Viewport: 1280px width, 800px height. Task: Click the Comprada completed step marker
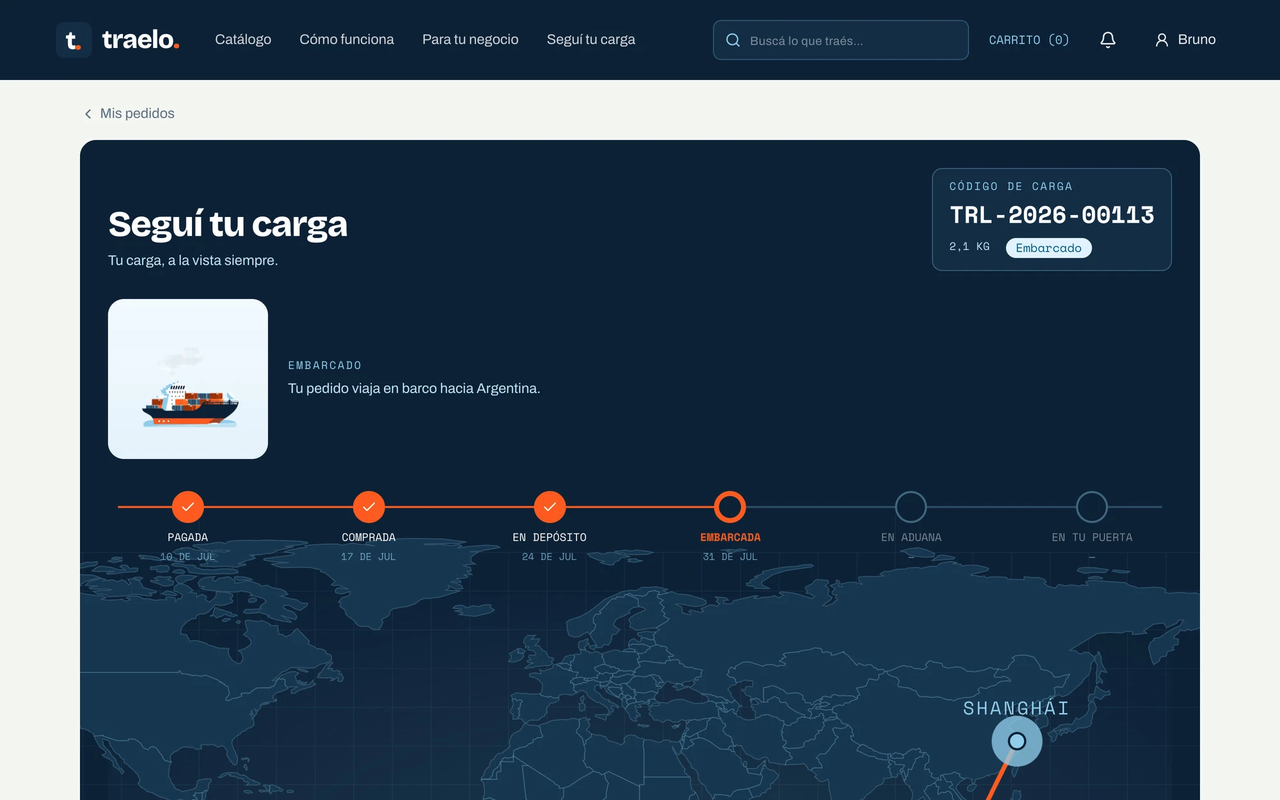point(369,507)
